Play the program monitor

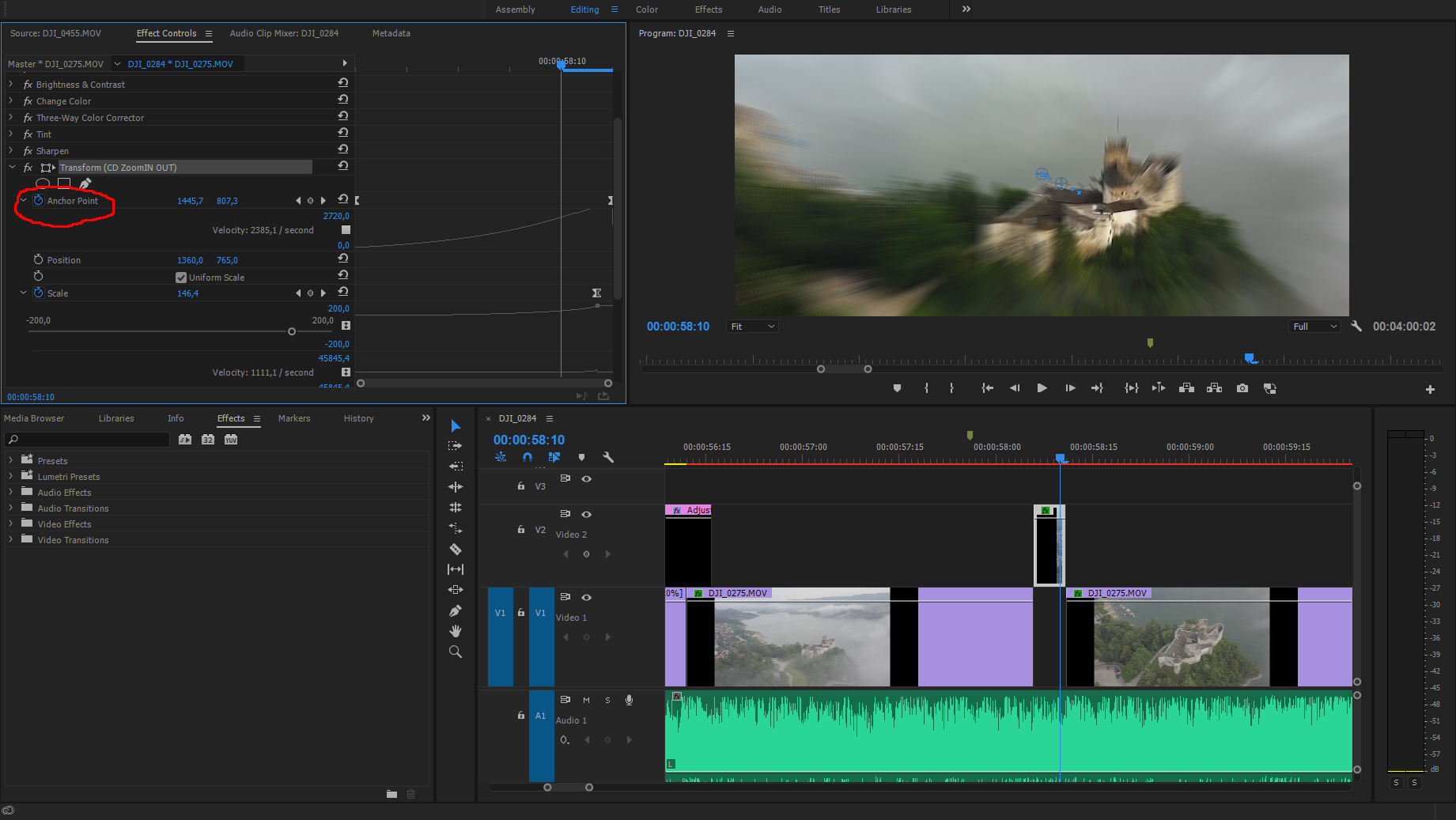click(1042, 388)
